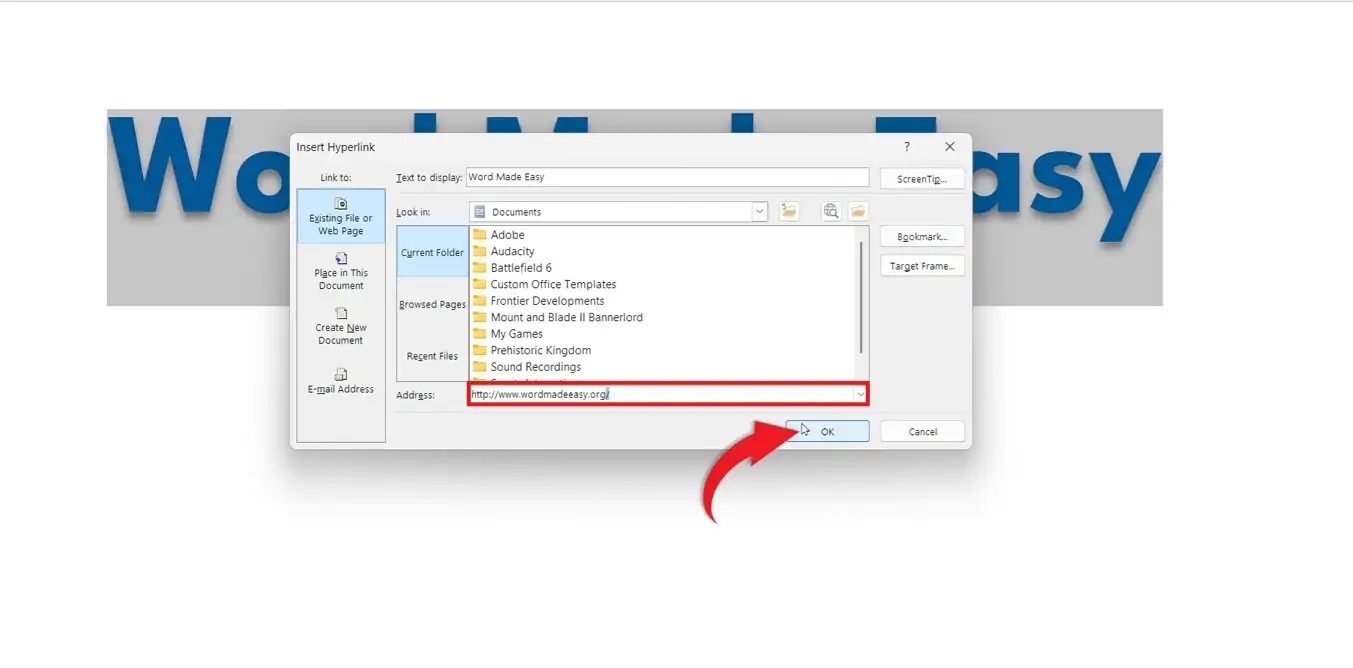Image resolution: width=1353 pixels, height=668 pixels.
Task: Select the Adobe folder
Action: (x=498, y=235)
